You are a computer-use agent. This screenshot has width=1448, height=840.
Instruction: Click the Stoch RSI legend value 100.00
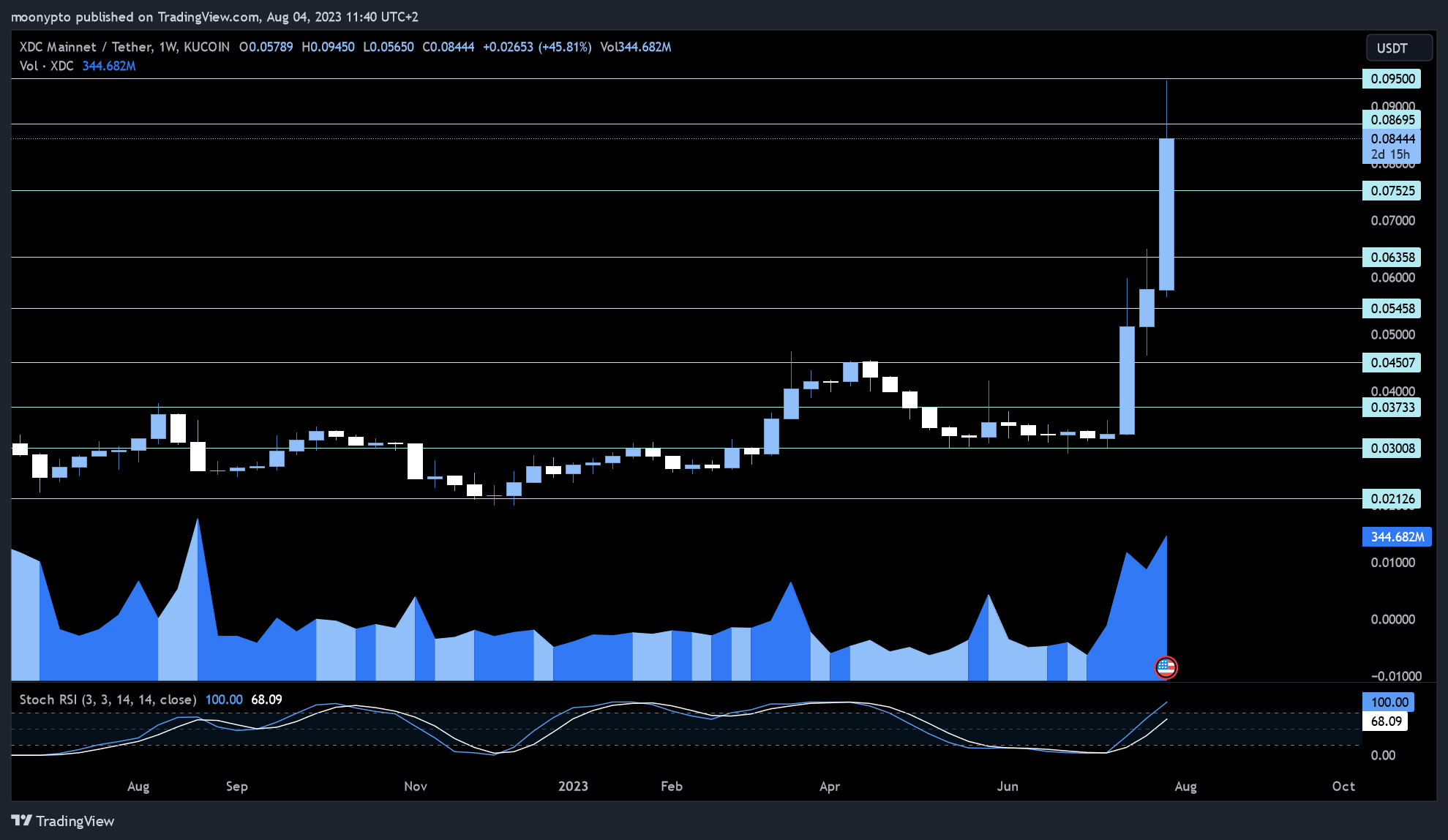point(224,700)
